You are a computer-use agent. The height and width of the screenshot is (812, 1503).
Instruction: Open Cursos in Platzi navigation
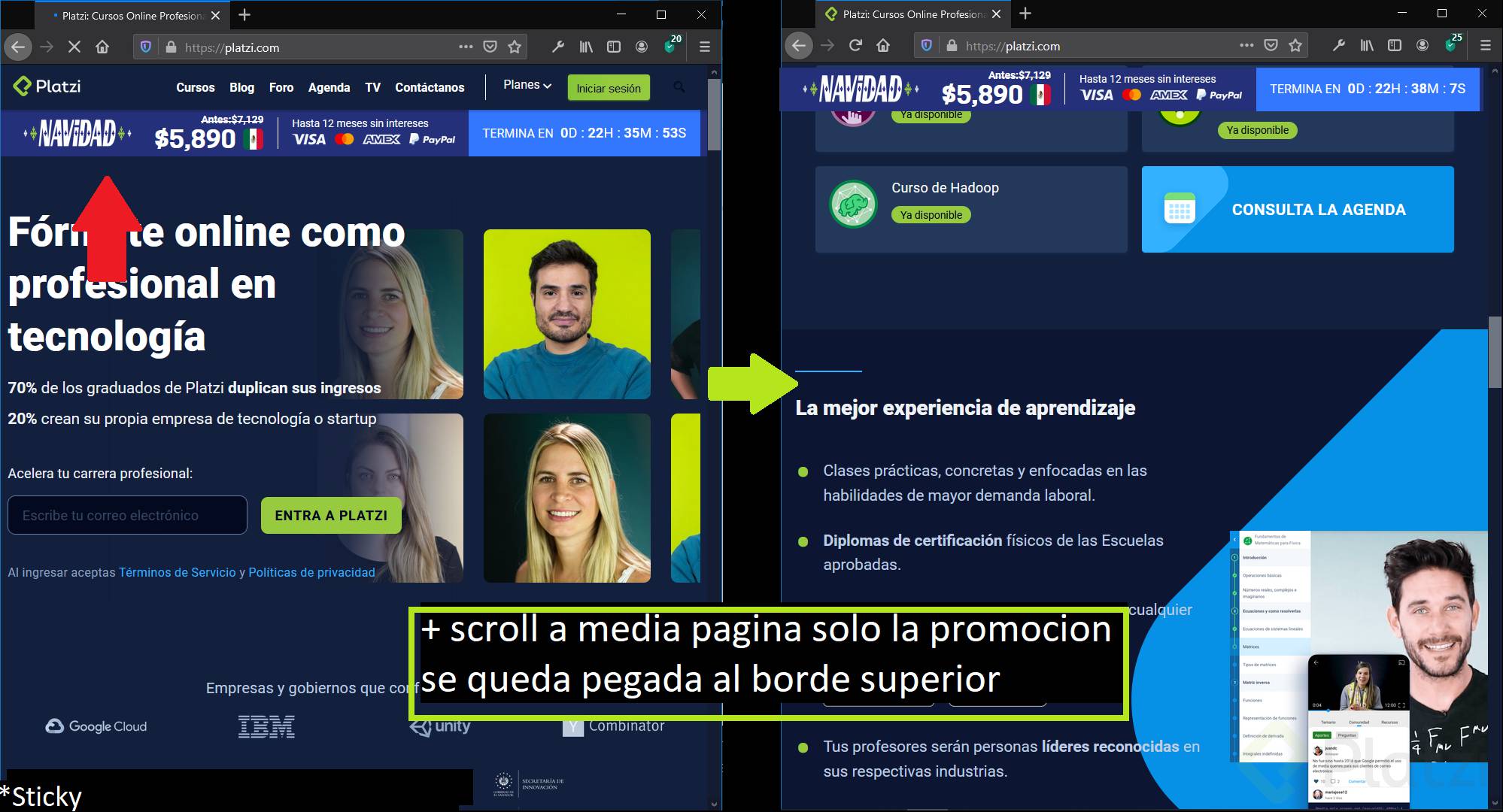[196, 87]
